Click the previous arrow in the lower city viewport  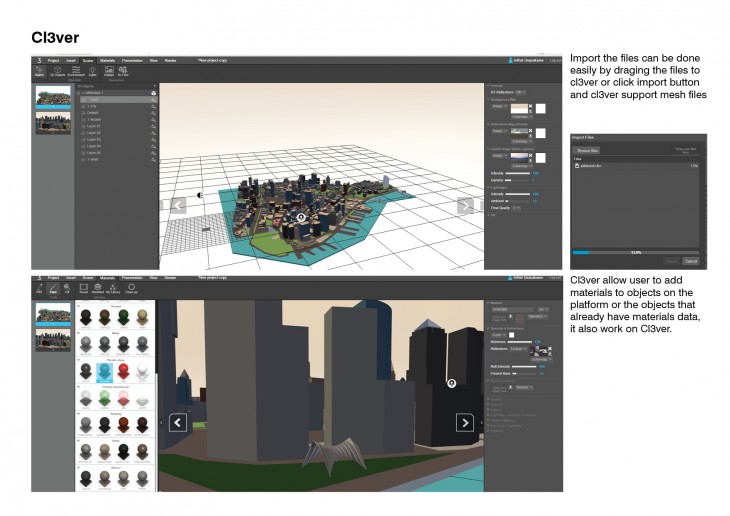click(178, 422)
